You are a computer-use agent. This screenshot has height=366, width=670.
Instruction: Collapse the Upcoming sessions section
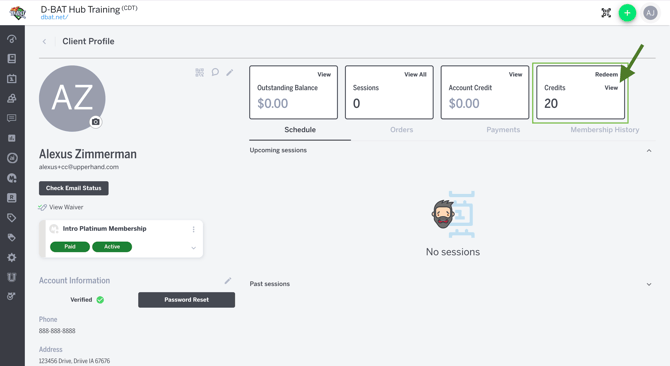coord(649,150)
